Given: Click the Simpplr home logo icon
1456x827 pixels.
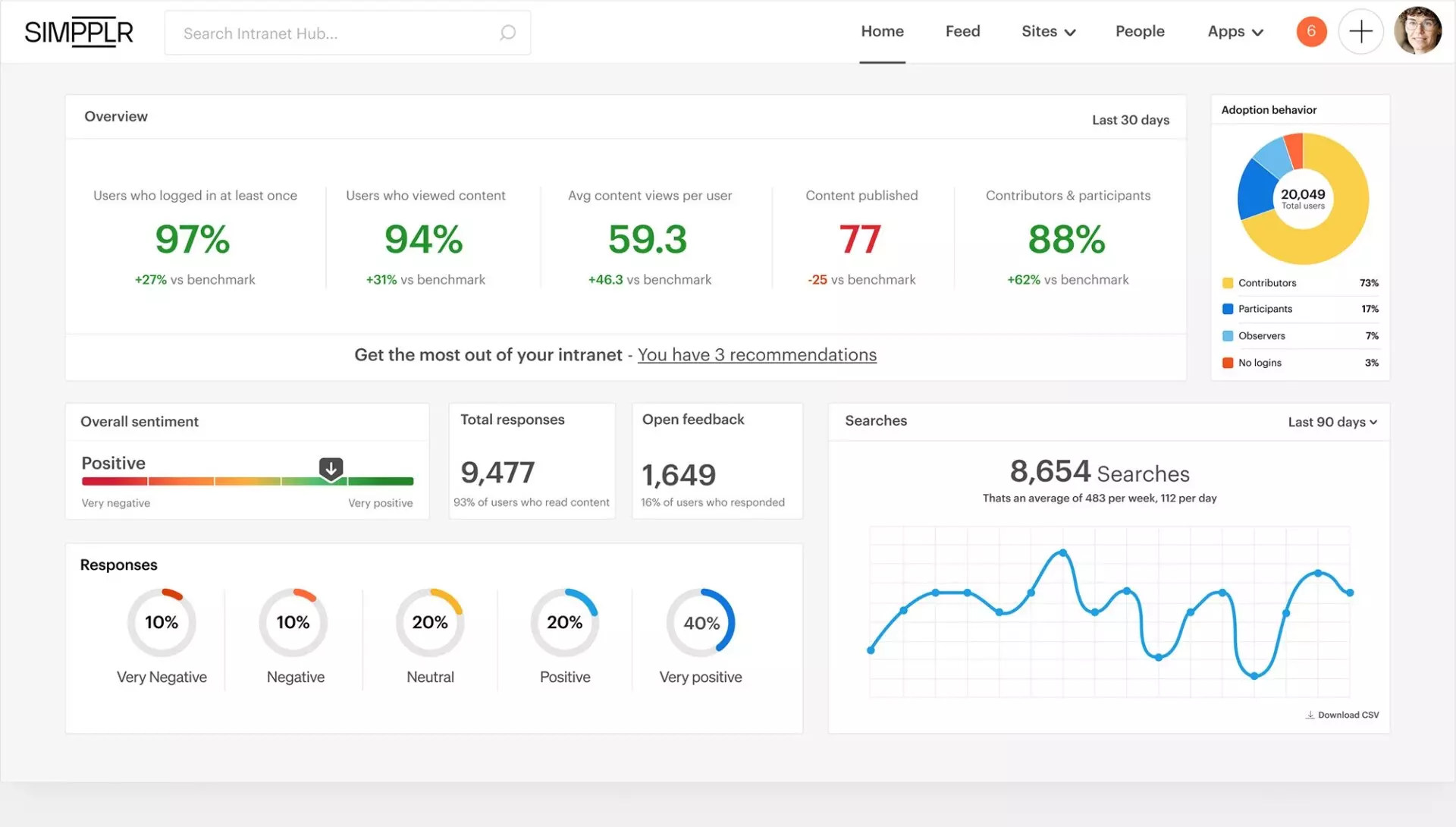Looking at the screenshot, I should point(79,31).
